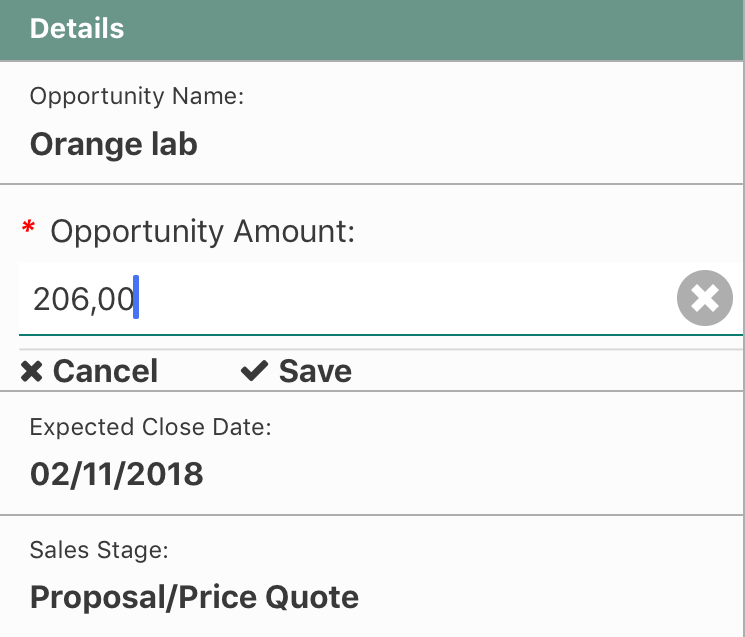Cancel editing the opportunity amount
The image size is (745, 637).
click(x=89, y=371)
